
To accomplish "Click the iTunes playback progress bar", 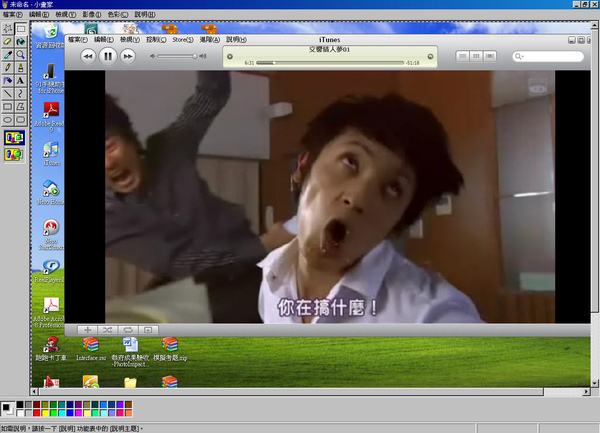I will tap(330, 63).
